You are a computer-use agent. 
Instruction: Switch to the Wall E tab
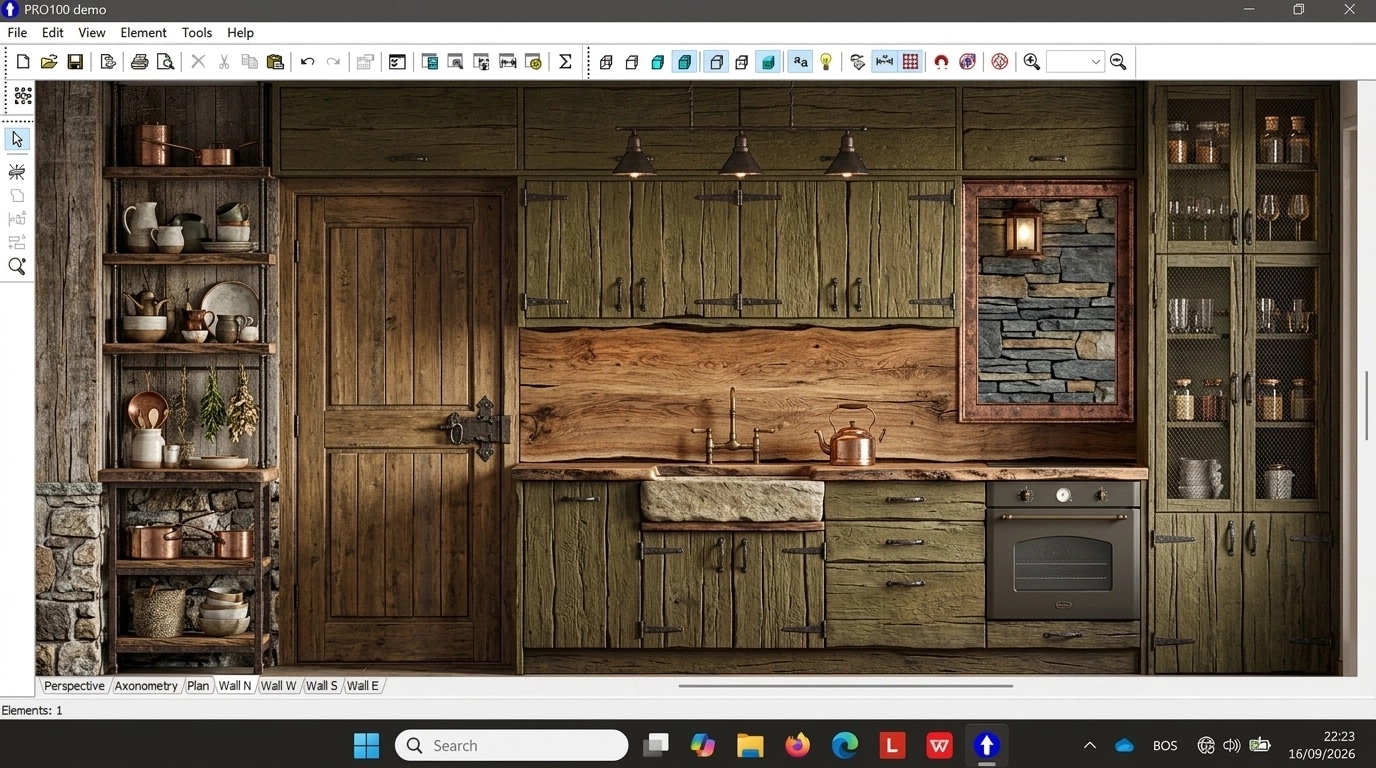tap(363, 686)
